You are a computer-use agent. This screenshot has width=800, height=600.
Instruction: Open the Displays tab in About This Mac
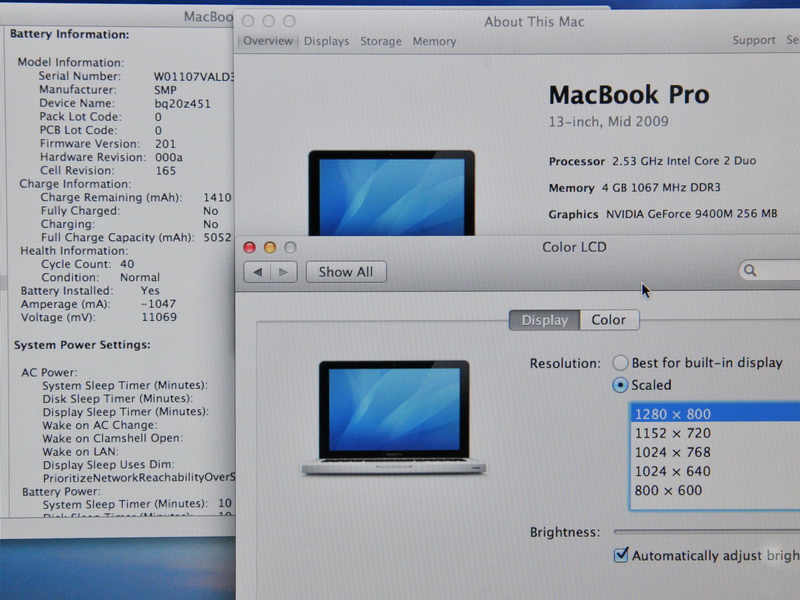click(x=326, y=41)
